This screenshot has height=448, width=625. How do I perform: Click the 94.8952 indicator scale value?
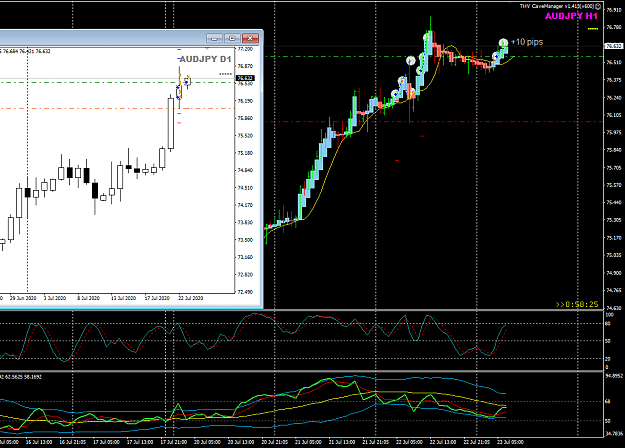[x=614, y=376]
